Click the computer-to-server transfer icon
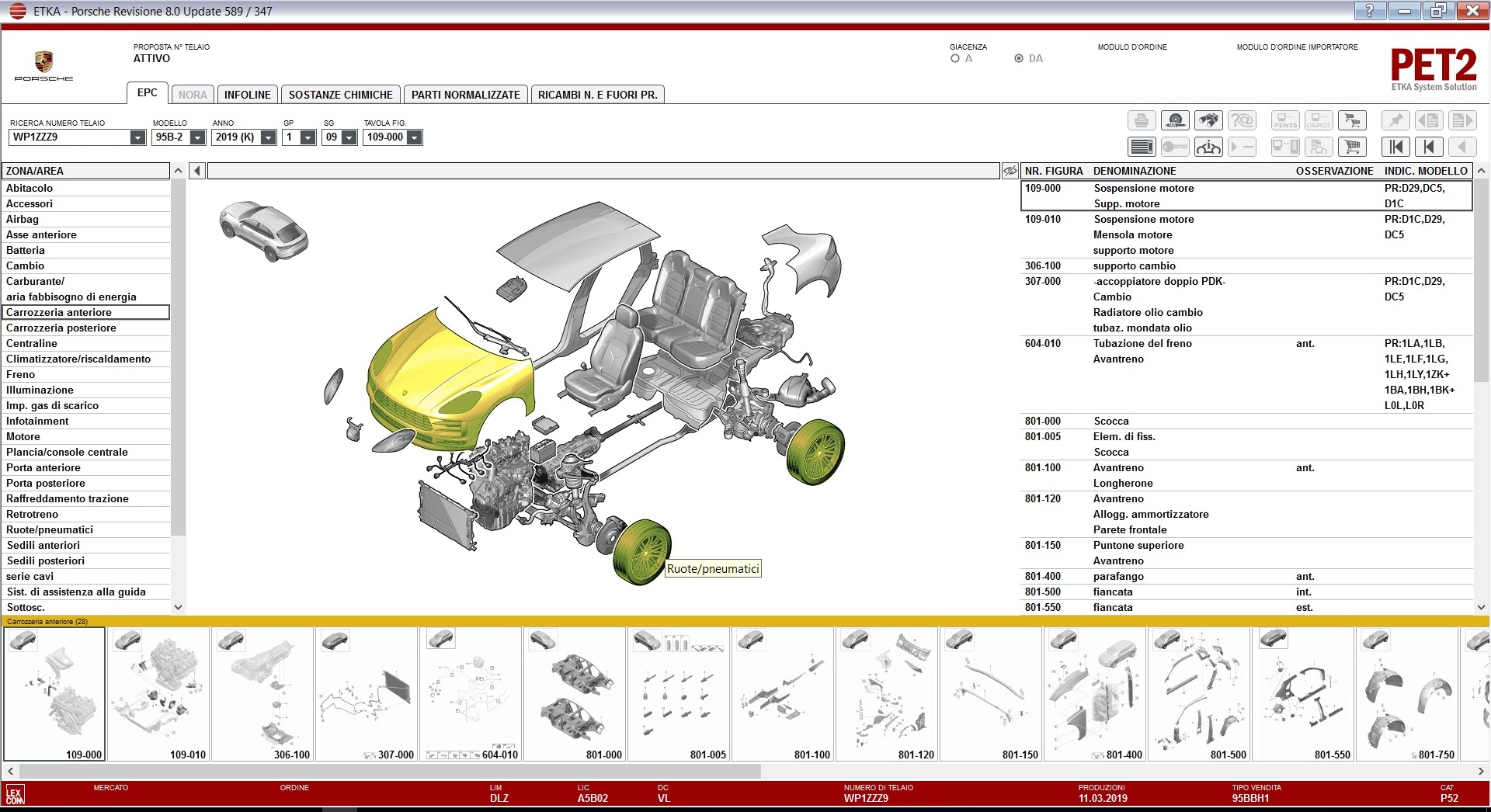Screen dimensions: 1491x812 click(1285, 147)
